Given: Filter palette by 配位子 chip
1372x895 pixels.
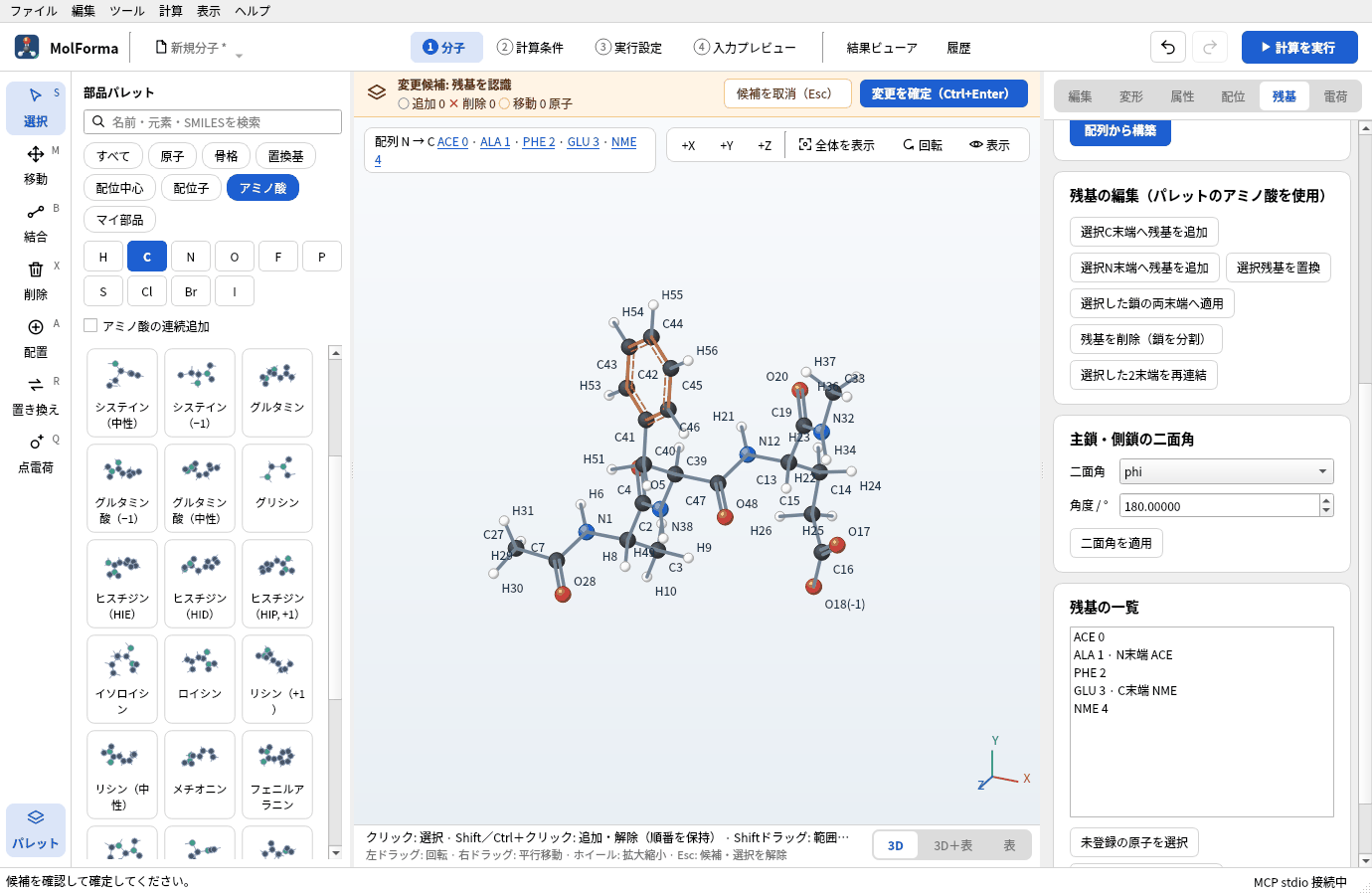Looking at the screenshot, I should click(x=191, y=188).
